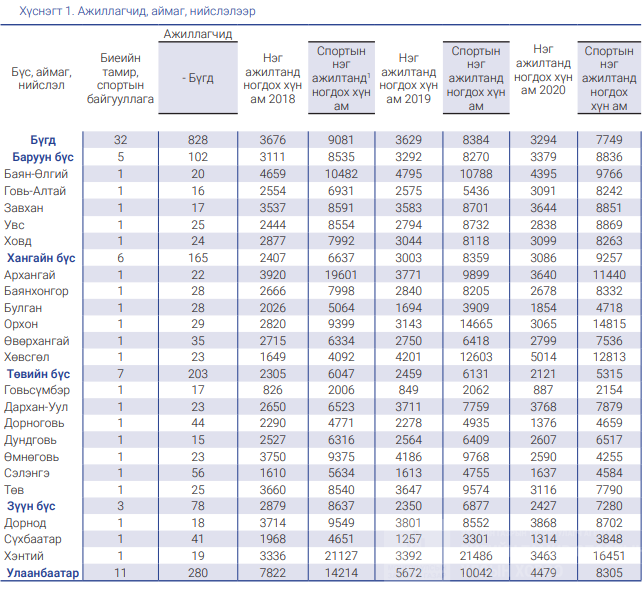644x605 pixels.
Task: Select Улаанбаатар workers value '280'
Action: (198, 573)
